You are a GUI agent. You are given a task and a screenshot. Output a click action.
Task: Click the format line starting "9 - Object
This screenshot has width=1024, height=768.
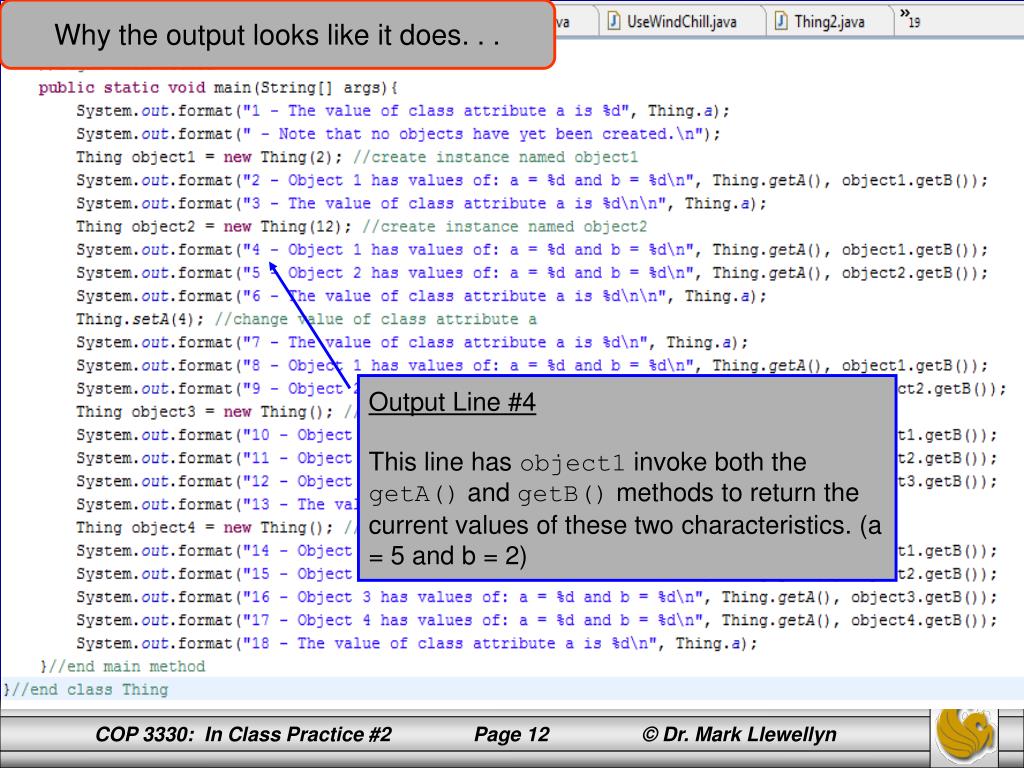click(x=216, y=389)
